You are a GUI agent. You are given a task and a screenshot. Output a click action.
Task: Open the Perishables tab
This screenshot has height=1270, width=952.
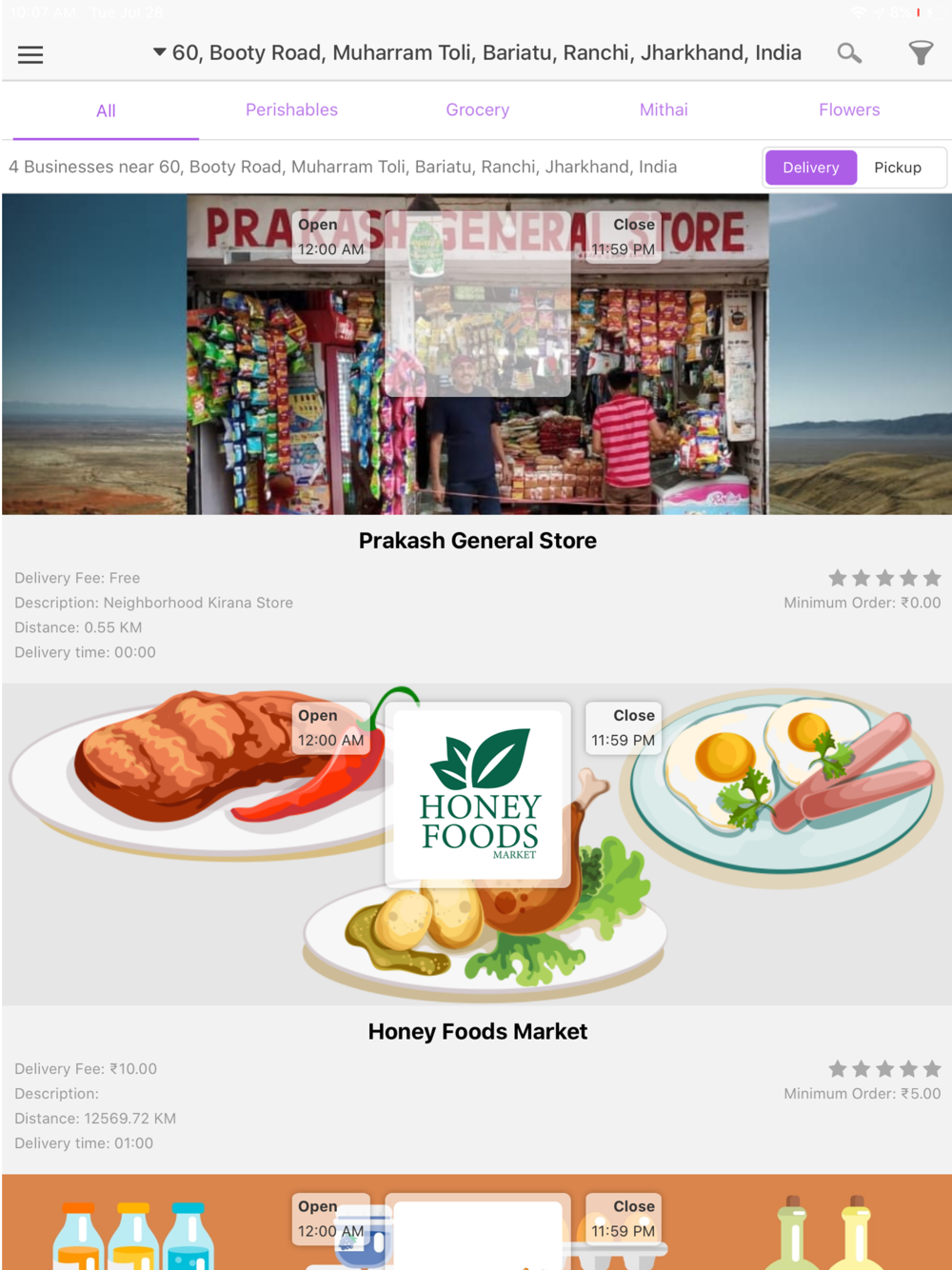click(291, 109)
